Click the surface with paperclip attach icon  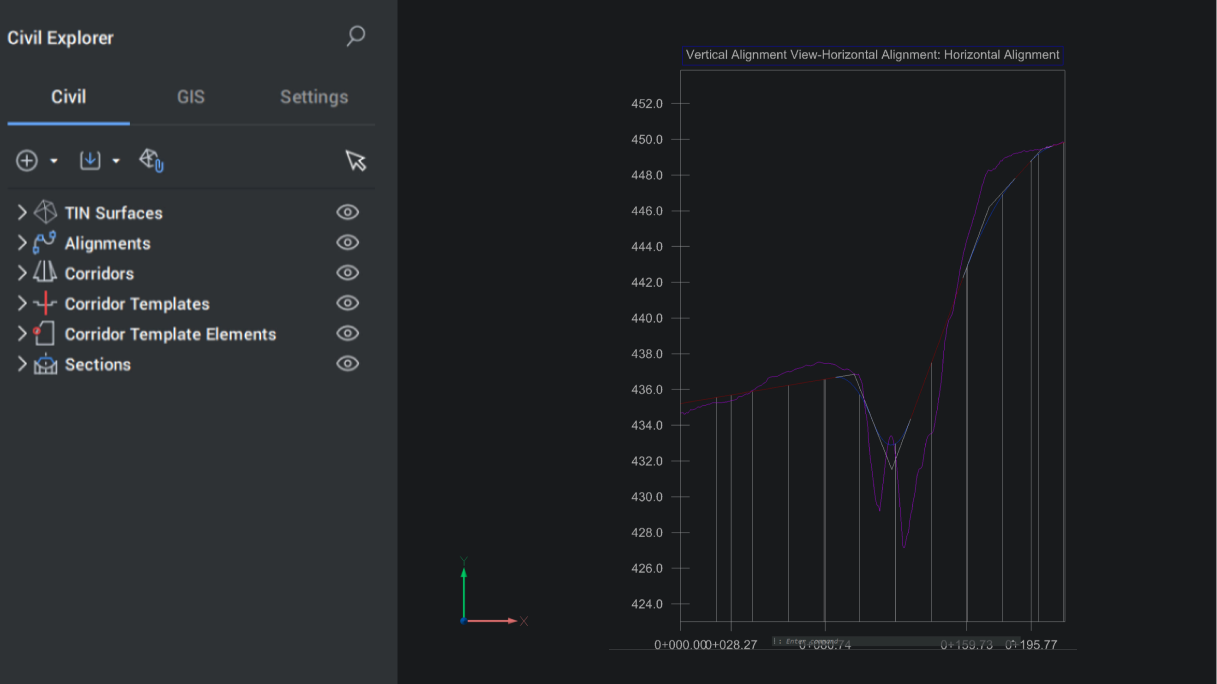(x=151, y=160)
